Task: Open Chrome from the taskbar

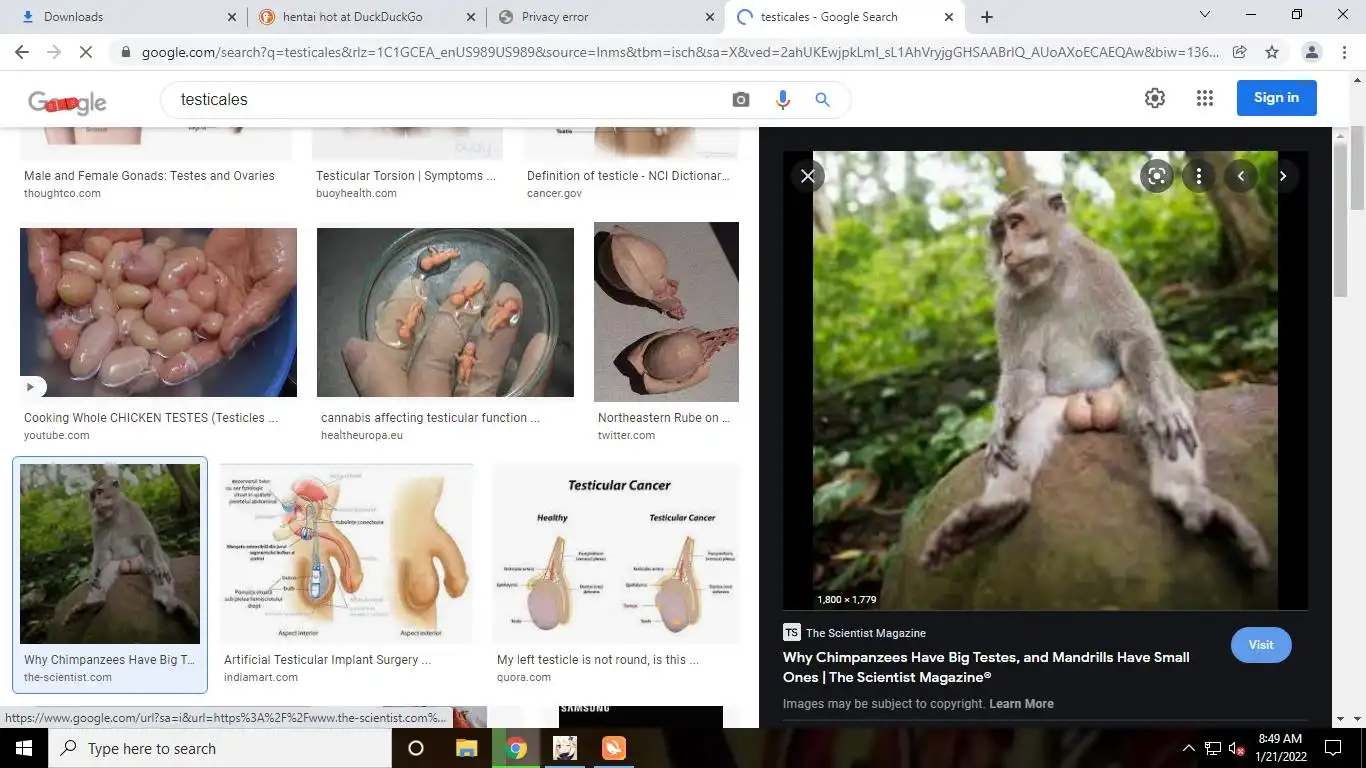Action: (x=516, y=748)
